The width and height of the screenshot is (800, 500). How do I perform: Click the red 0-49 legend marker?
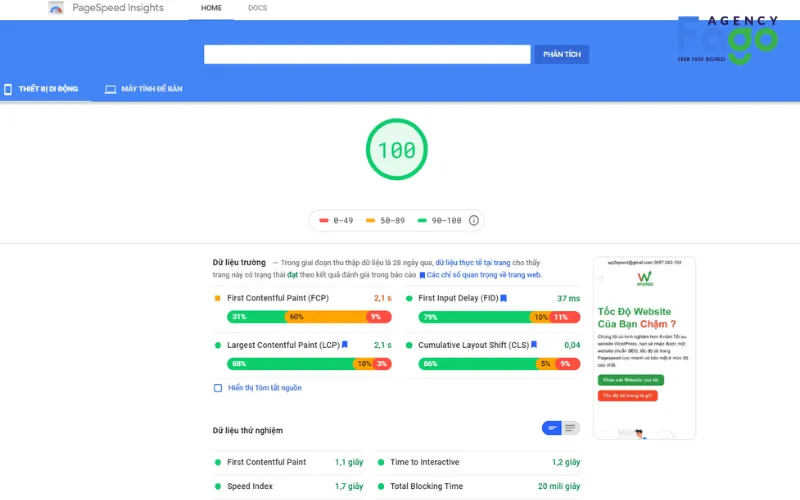pos(323,220)
